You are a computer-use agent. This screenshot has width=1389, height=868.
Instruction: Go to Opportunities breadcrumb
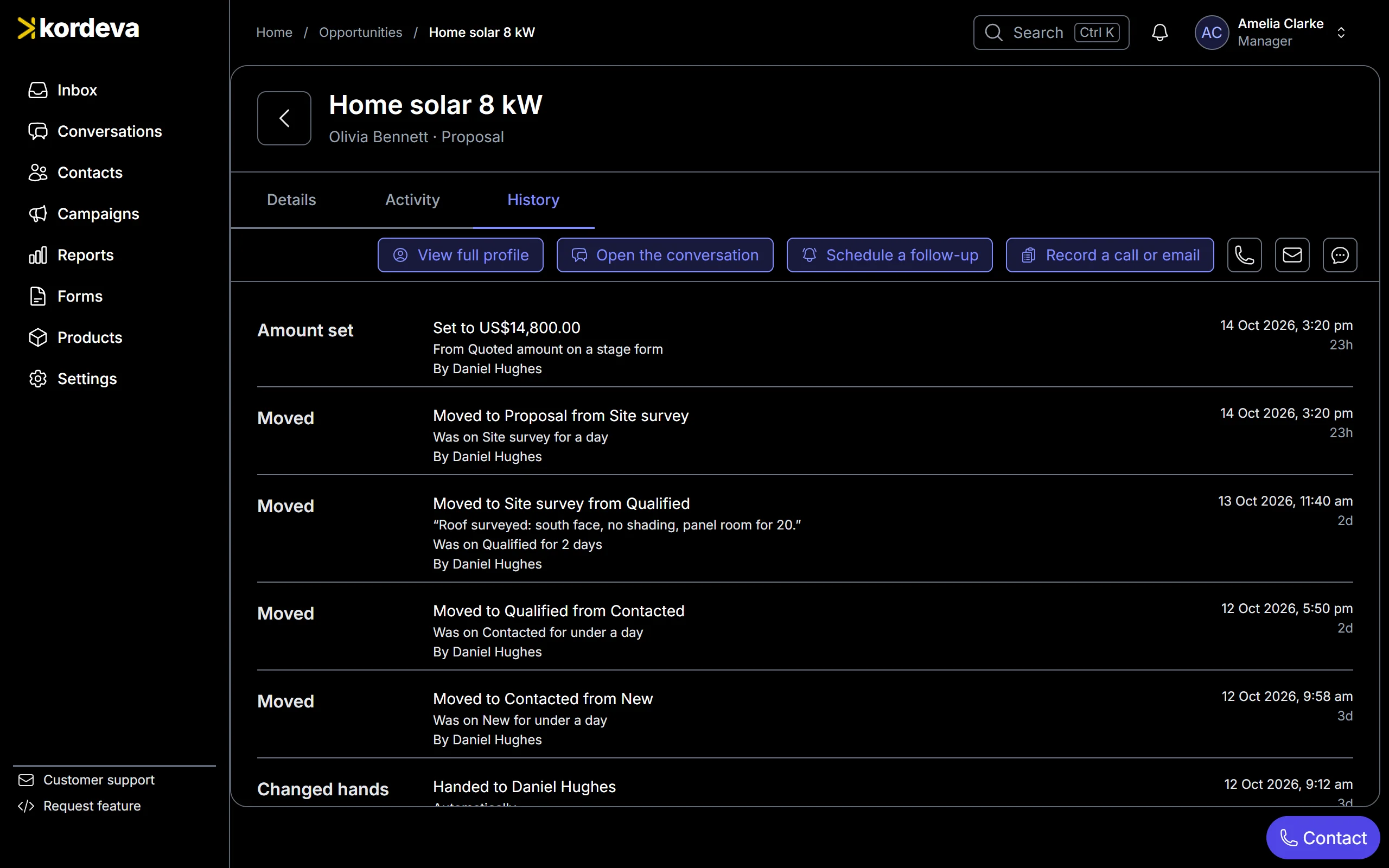coord(360,33)
